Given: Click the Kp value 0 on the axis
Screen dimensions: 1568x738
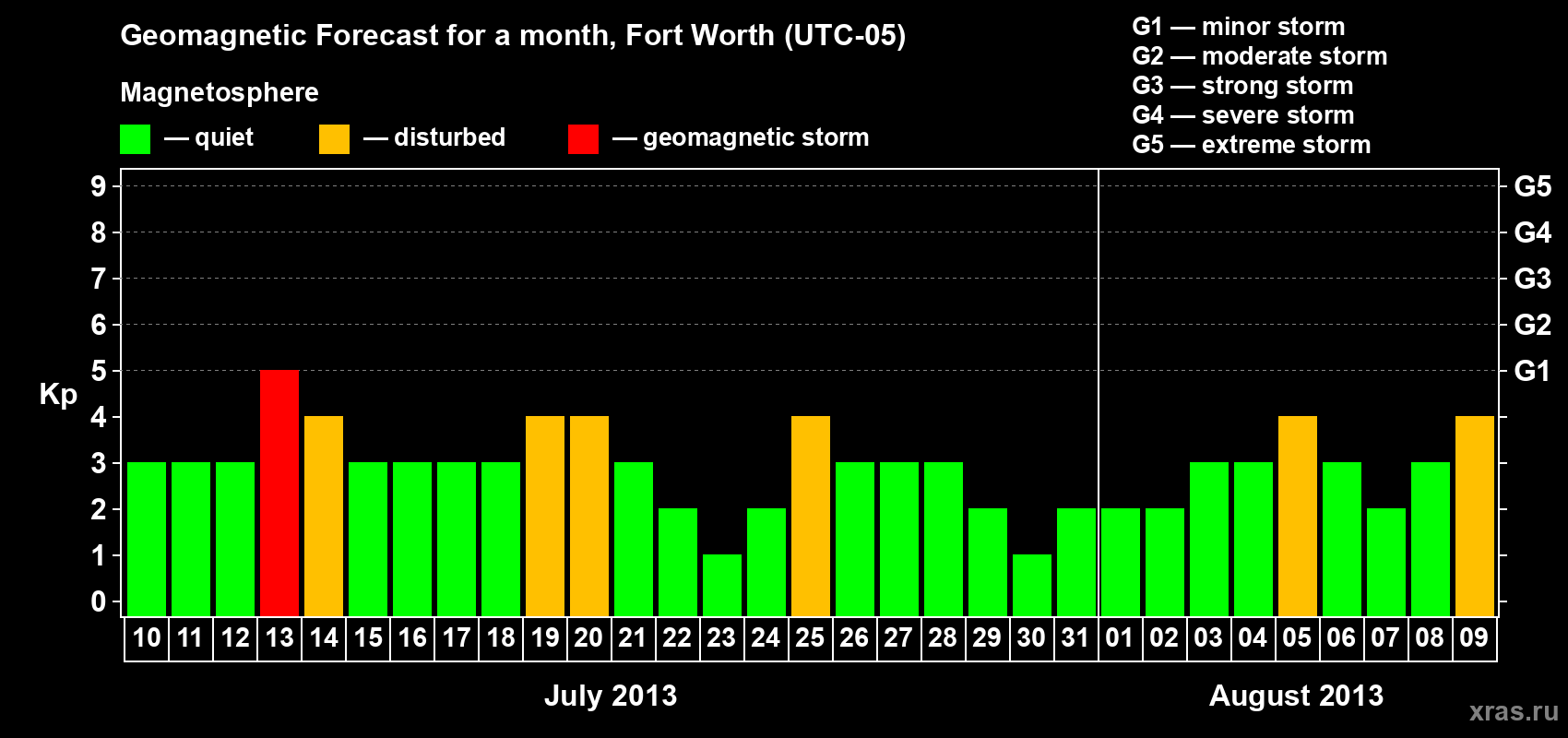Looking at the screenshot, I should [x=99, y=601].
